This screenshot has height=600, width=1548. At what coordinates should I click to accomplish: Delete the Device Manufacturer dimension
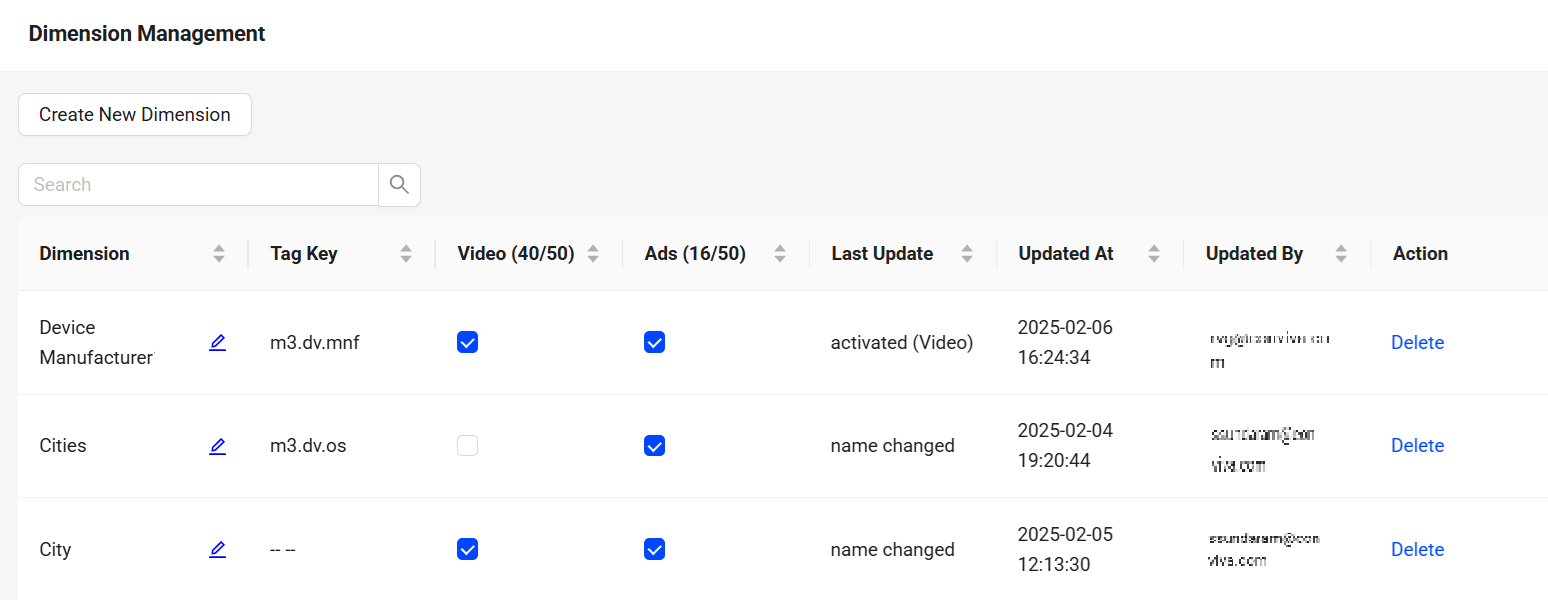click(1417, 343)
